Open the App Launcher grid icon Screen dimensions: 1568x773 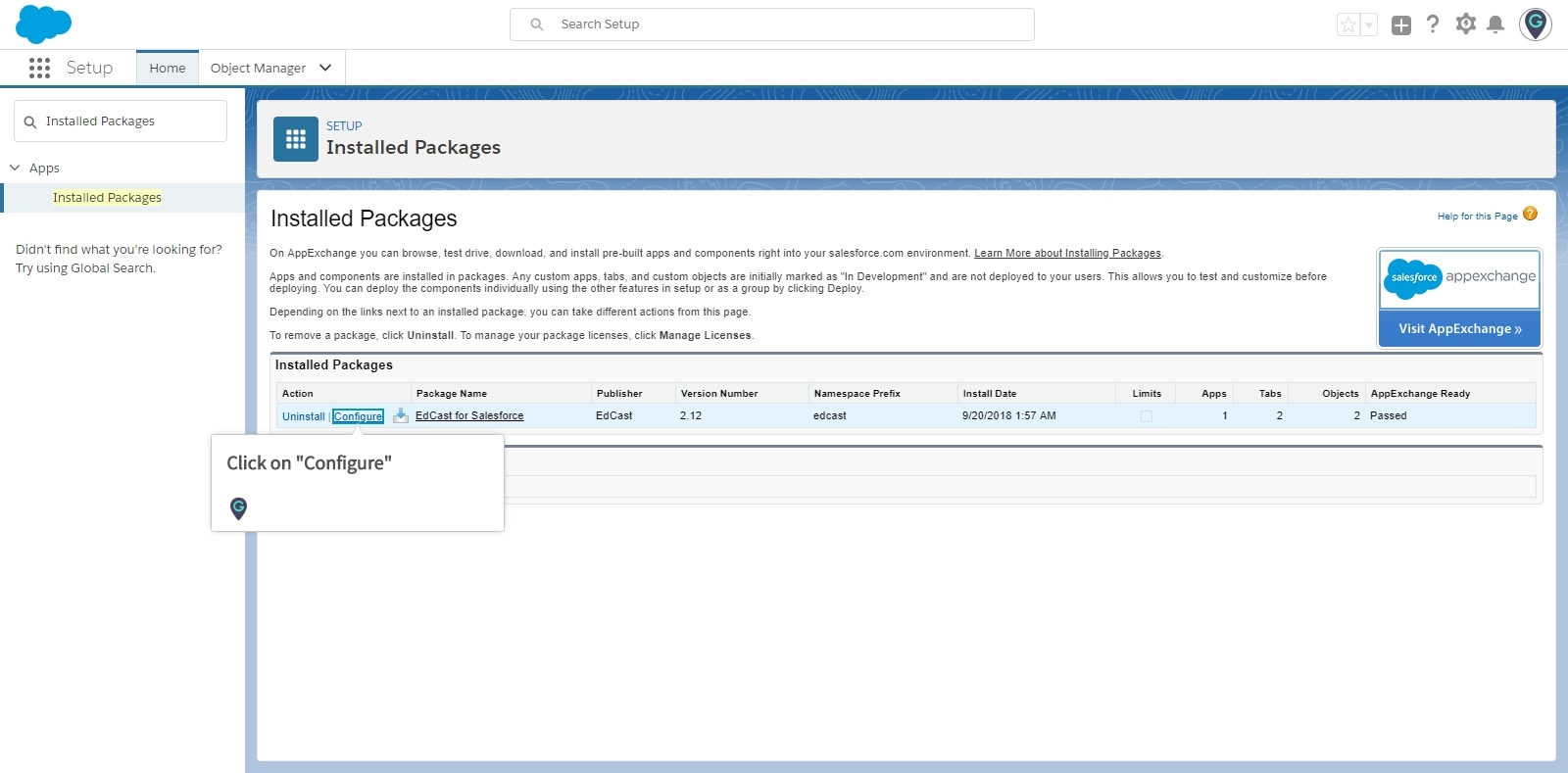click(39, 68)
